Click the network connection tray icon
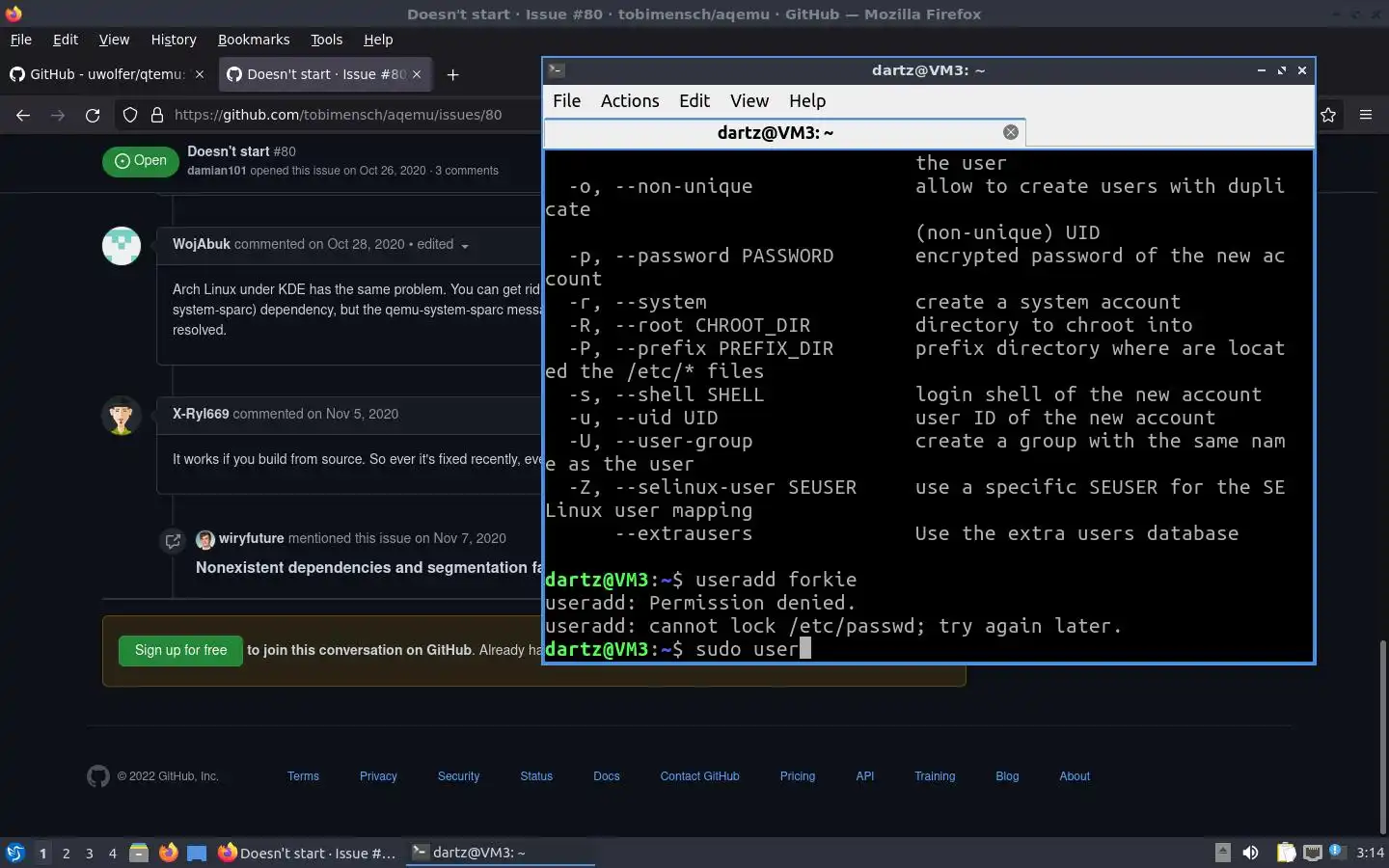The width and height of the screenshot is (1389, 868). [x=1312, y=853]
